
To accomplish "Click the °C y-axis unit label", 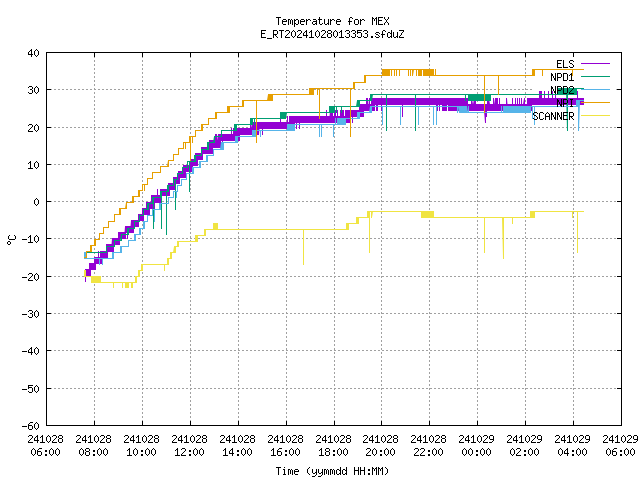I will (x=11, y=240).
